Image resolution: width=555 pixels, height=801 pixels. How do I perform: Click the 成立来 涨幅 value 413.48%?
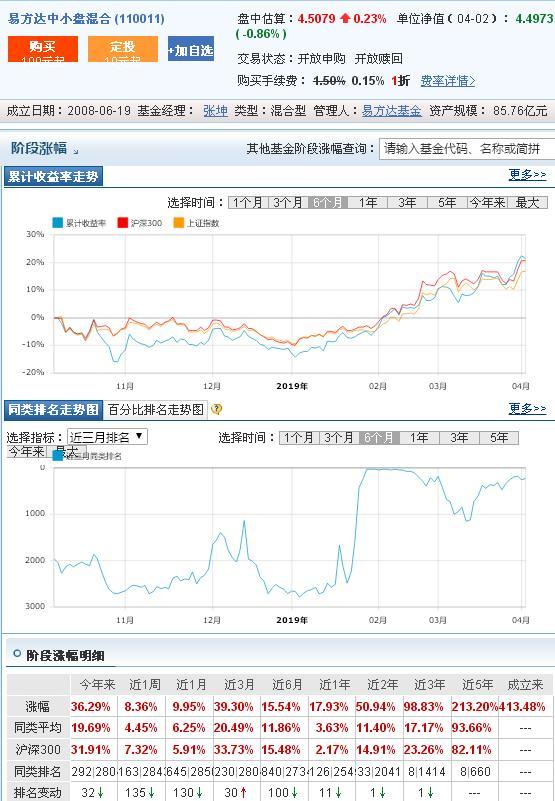click(522, 707)
